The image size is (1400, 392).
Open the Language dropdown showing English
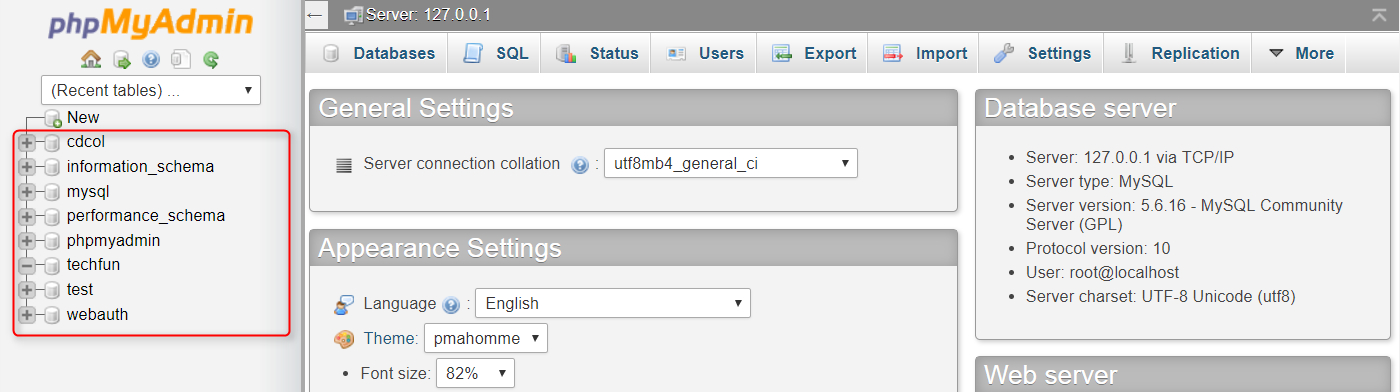613,303
